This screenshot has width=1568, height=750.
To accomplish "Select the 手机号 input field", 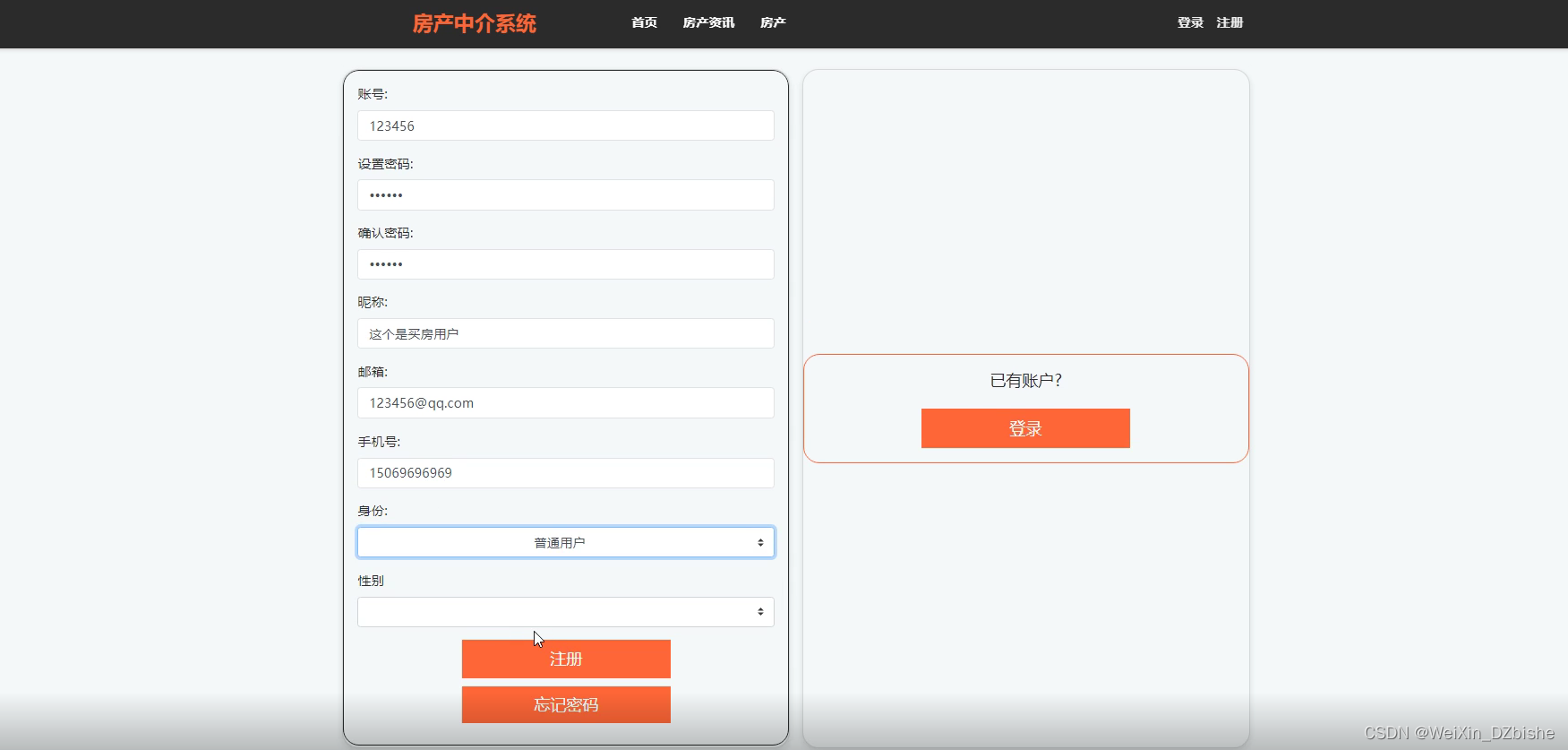I will tap(566, 472).
